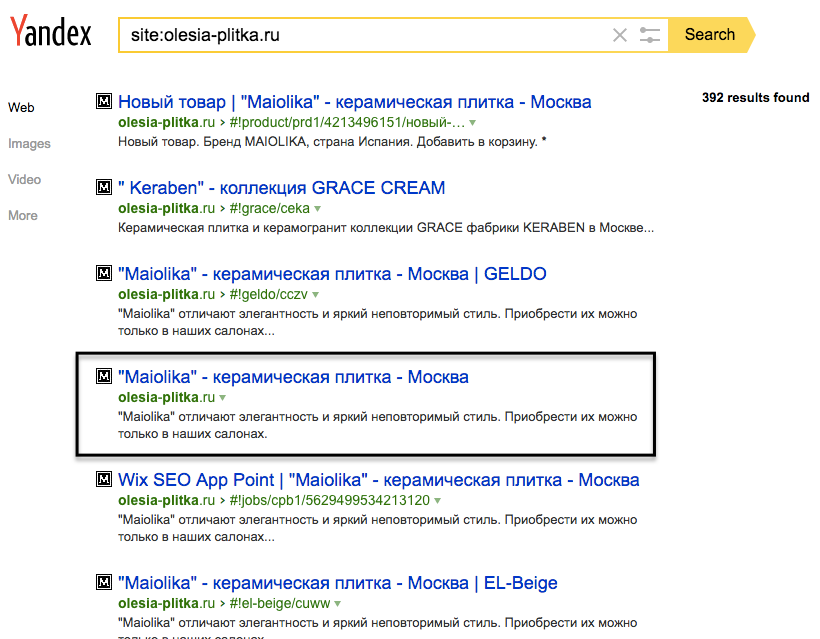The height and width of the screenshot is (639, 820).
Task: Expand dropdown arrow after #!grace/ceka URL
Action: (x=317, y=209)
